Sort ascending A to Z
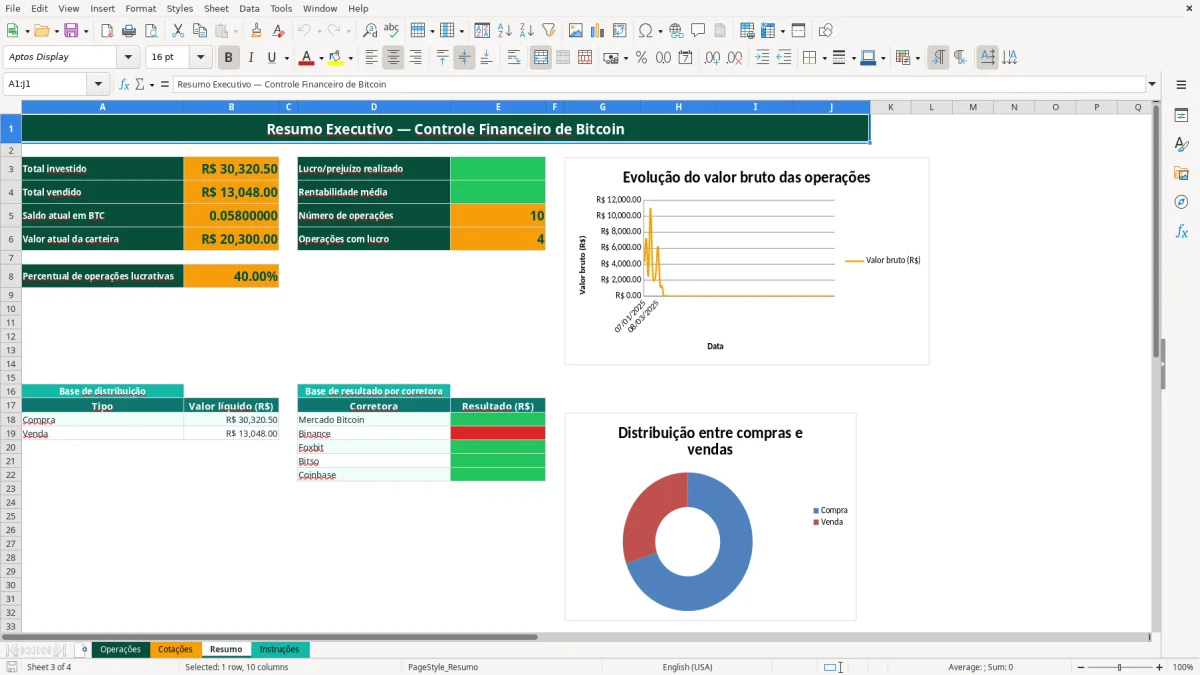The image size is (1200, 675). pos(504,31)
